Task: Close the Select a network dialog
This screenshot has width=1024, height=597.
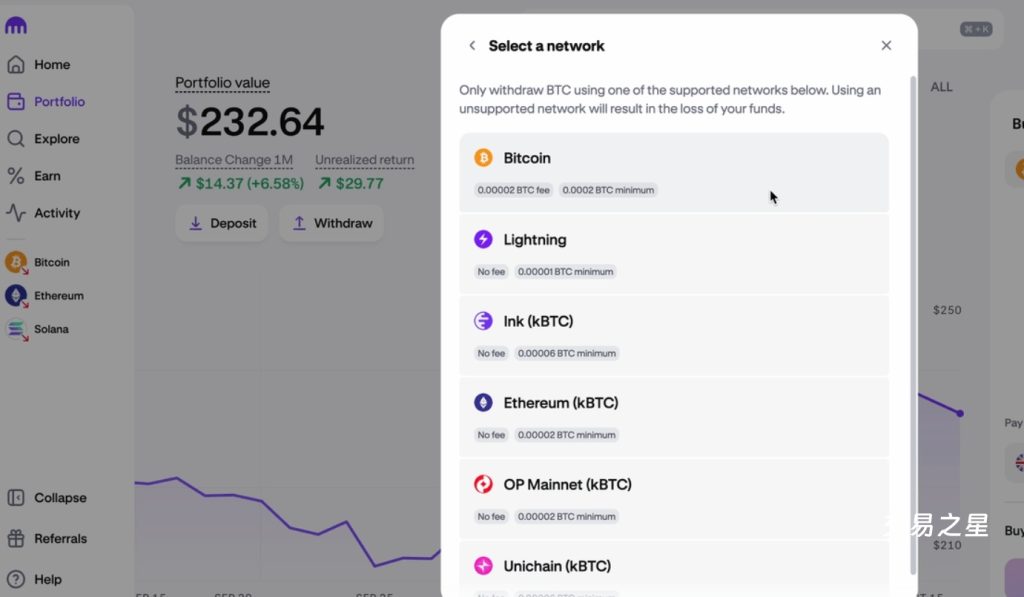Action: point(886,46)
